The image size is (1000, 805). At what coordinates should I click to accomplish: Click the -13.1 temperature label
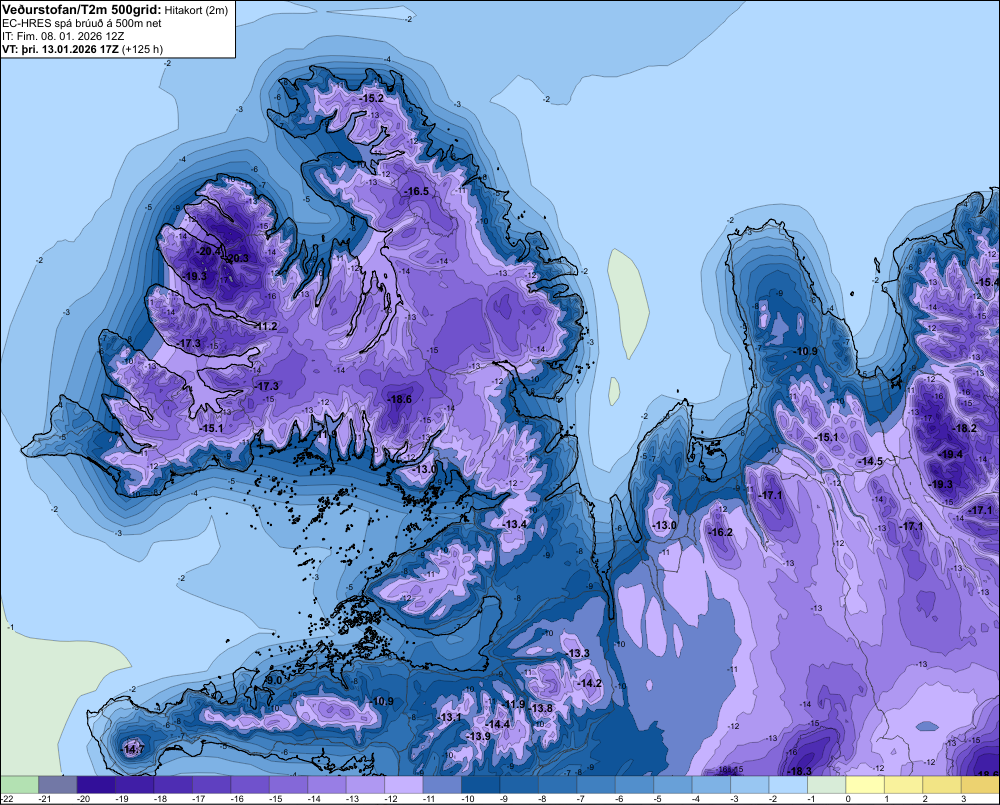point(450,718)
